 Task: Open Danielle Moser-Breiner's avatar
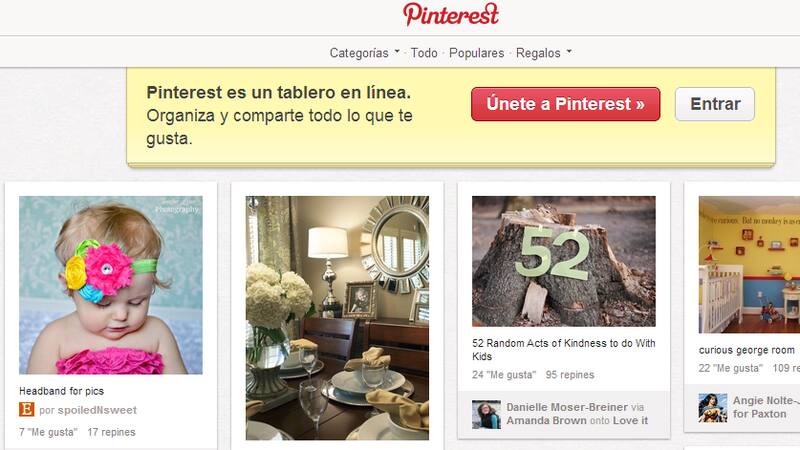pyautogui.click(x=486, y=414)
